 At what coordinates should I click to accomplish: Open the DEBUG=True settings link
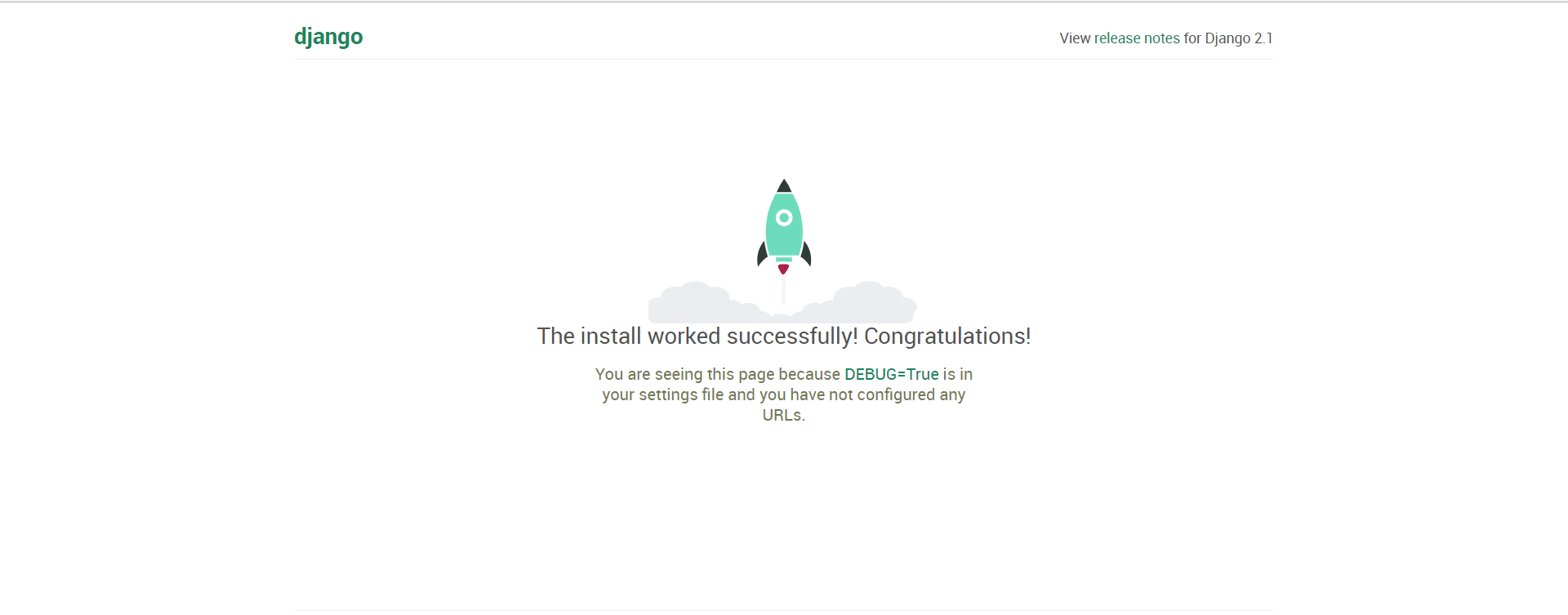(892, 374)
